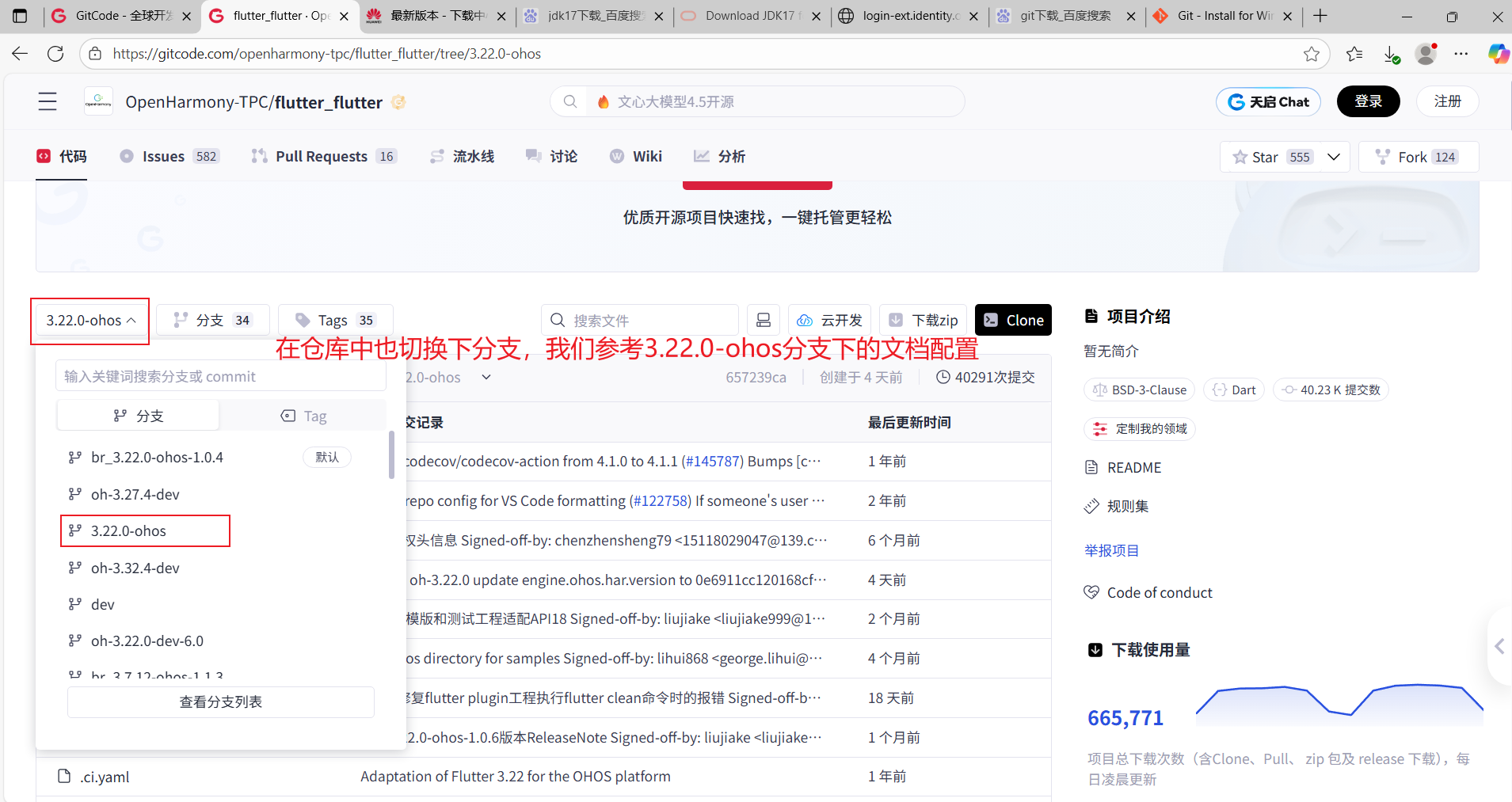Image resolution: width=1512 pixels, height=802 pixels.
Task: Click the 登录 login button
Action: (x=1368, y=101)
